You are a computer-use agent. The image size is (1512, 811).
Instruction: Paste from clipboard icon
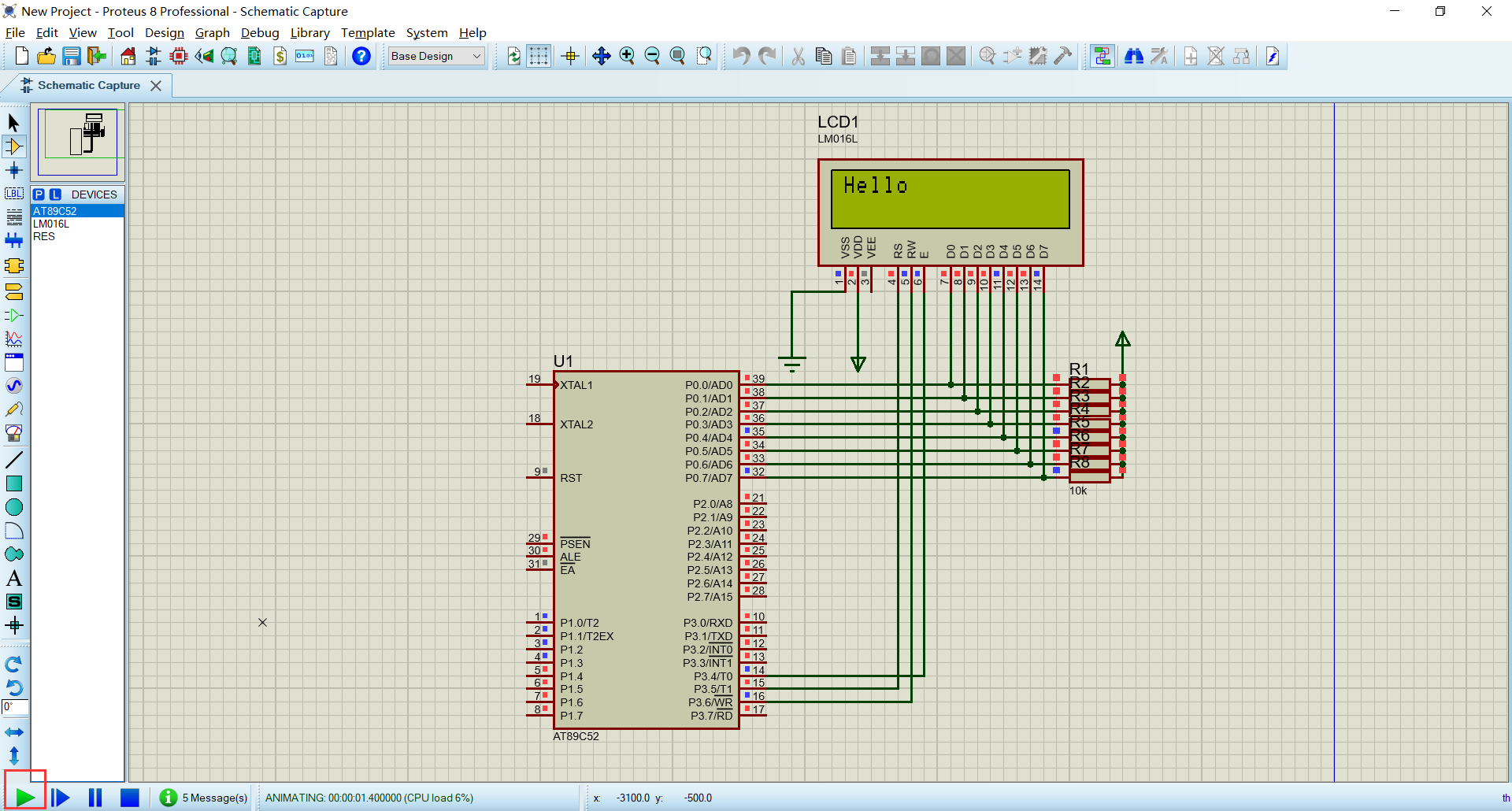pyautogui.click(x=849, y=56)
